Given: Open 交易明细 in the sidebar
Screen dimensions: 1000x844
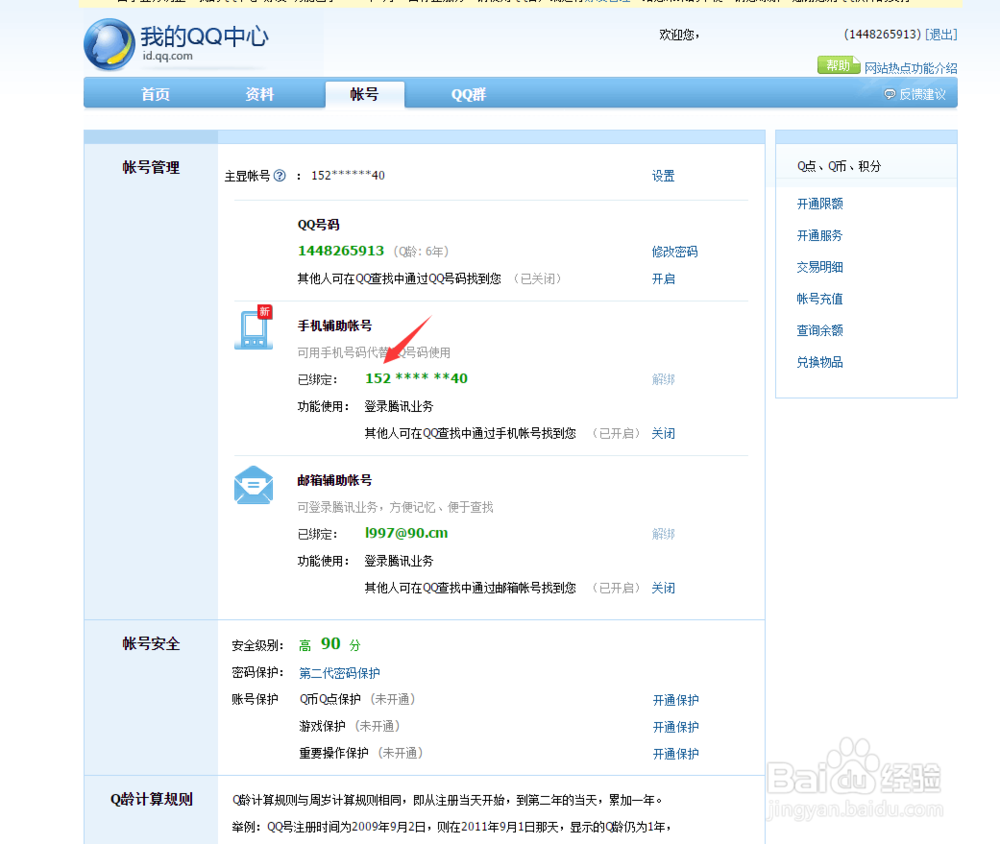Looking at the screenshot, I should pos(820,267).
